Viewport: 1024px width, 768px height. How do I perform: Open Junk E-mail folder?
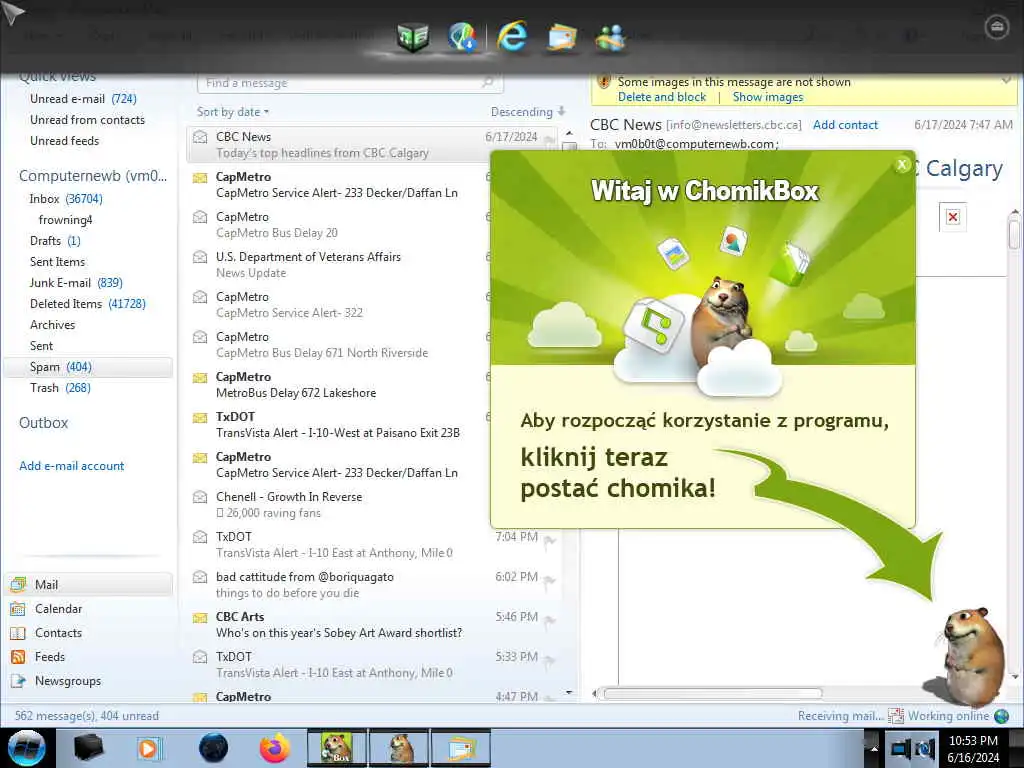click(76, 283)
